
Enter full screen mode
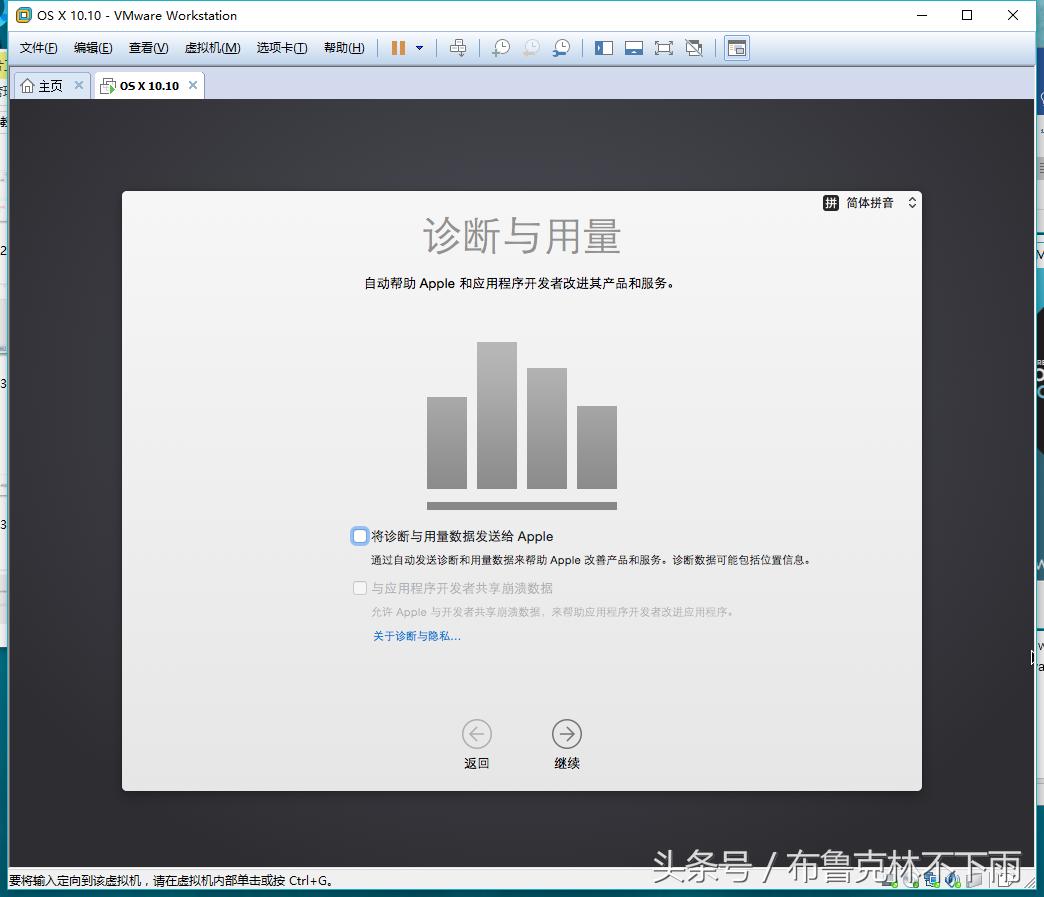pos(664,47)
